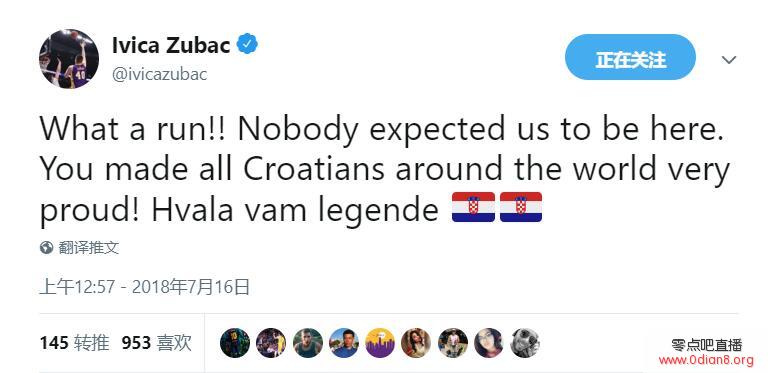Open the sixth liker avatar of woman
Screen dimensions: 768x373
click(416, 343)
